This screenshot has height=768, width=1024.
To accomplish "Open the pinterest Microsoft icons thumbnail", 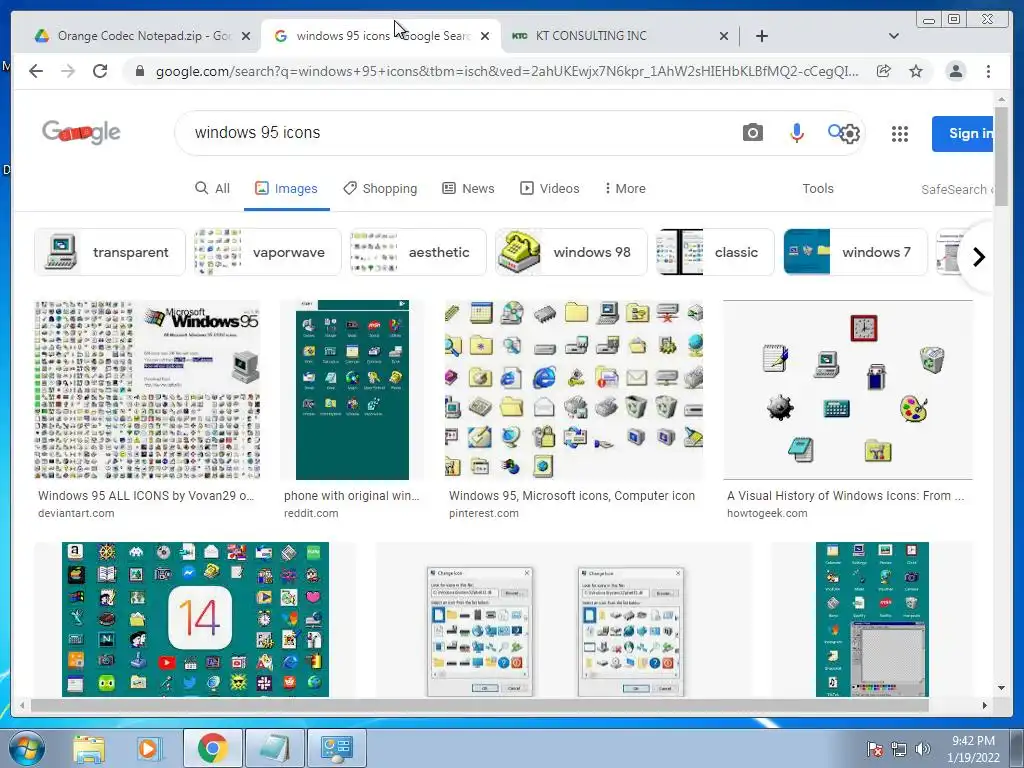I will coord(574,390).
